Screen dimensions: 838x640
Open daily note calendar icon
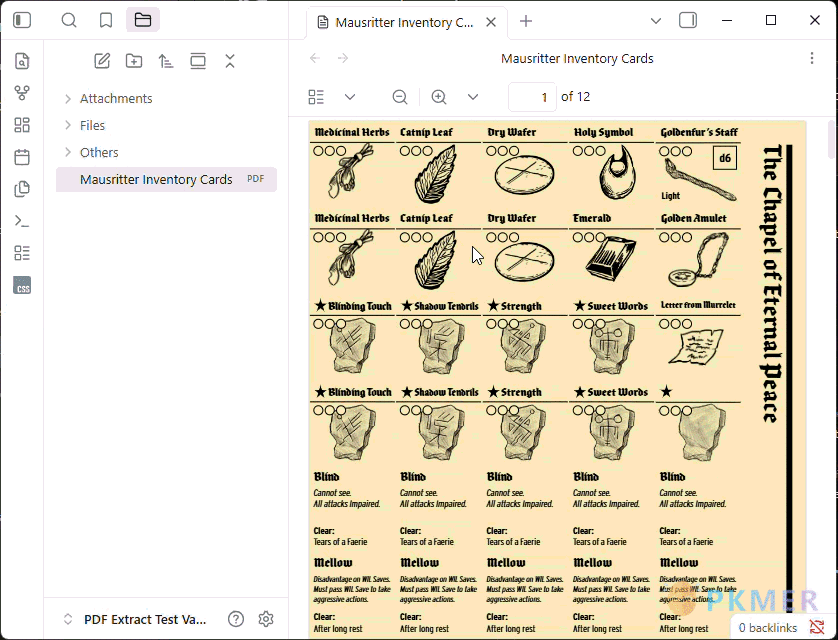(22, 157)
